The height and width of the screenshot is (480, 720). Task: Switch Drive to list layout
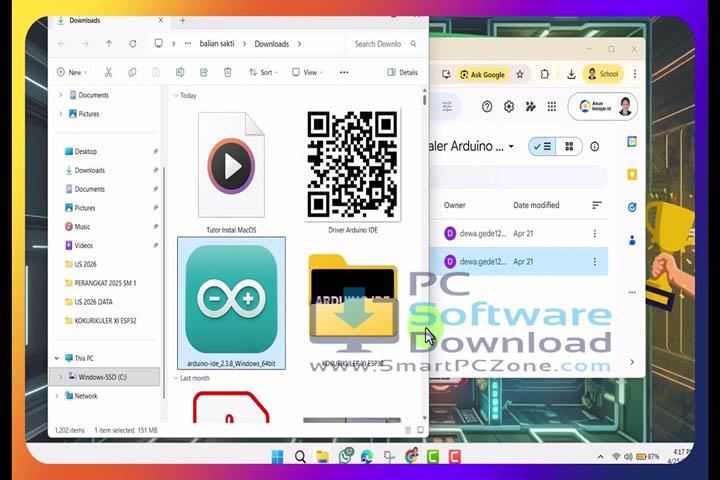(542, 147)
